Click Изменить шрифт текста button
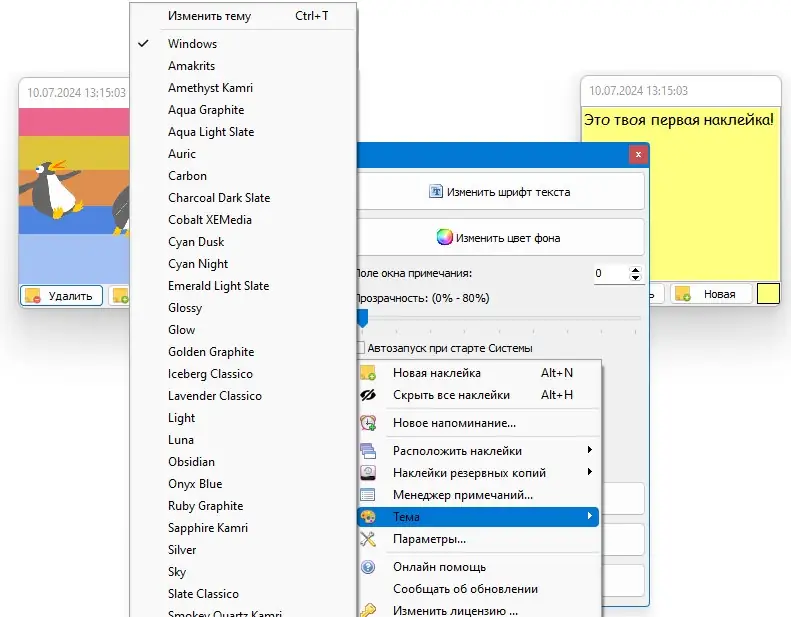This screenshot has height=617, width=791. (500, 192)
